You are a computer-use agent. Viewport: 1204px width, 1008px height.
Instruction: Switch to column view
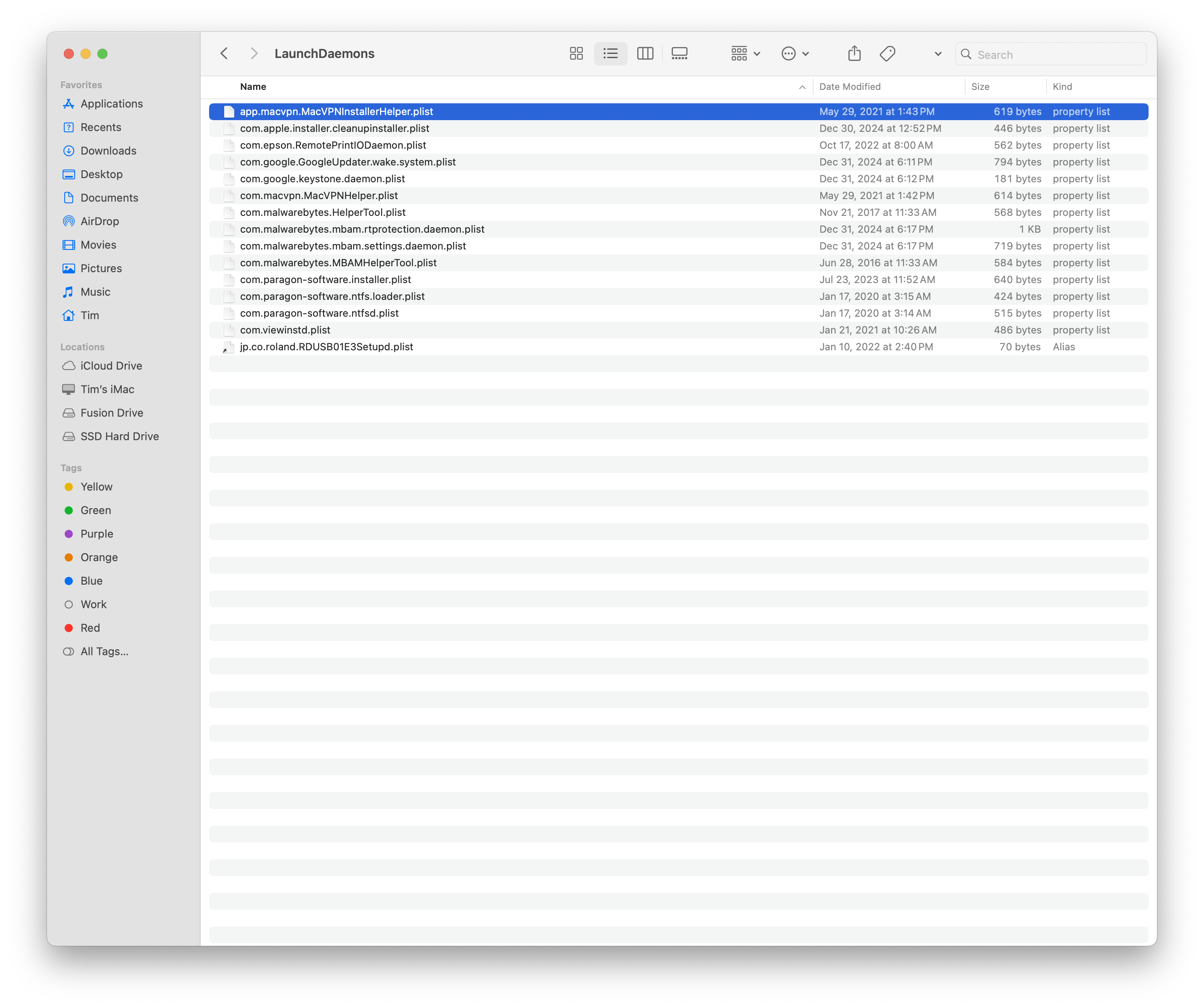pos(645,53)
